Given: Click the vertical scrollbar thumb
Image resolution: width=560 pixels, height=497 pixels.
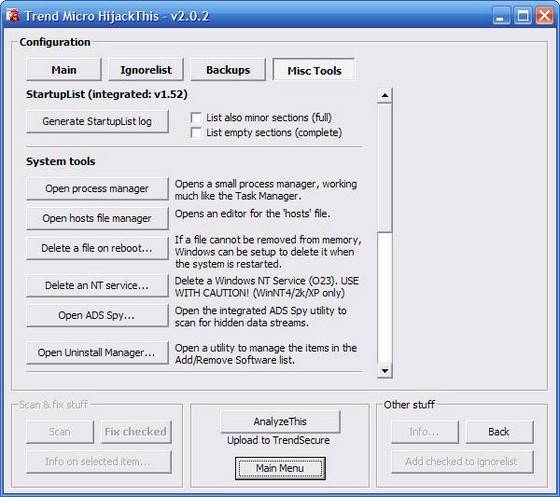Looking at the screenshot, I should point(385,168).
